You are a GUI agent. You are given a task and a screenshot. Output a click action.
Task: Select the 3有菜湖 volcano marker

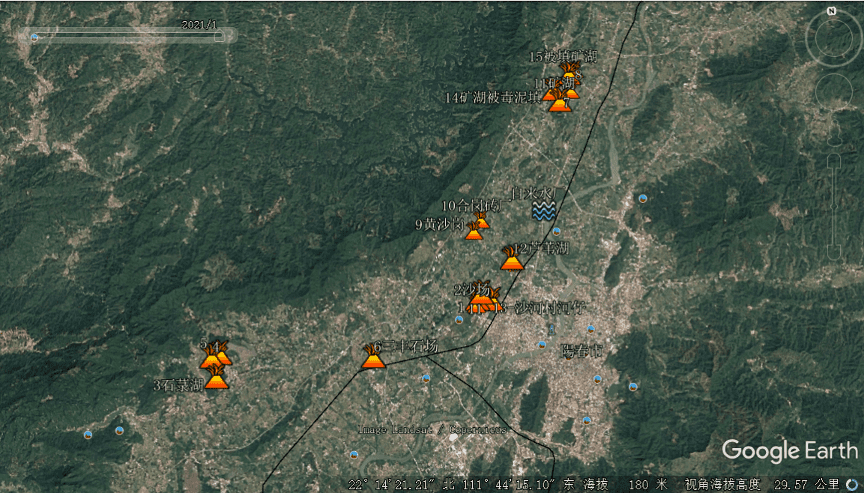click(x=216, y=378)
